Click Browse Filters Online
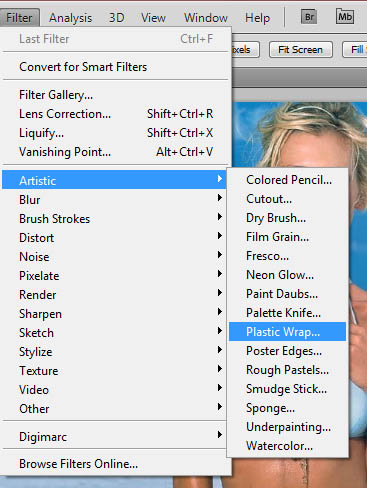Image resolution: width=367 pixels, height=488 pixels. pos(116,464)
